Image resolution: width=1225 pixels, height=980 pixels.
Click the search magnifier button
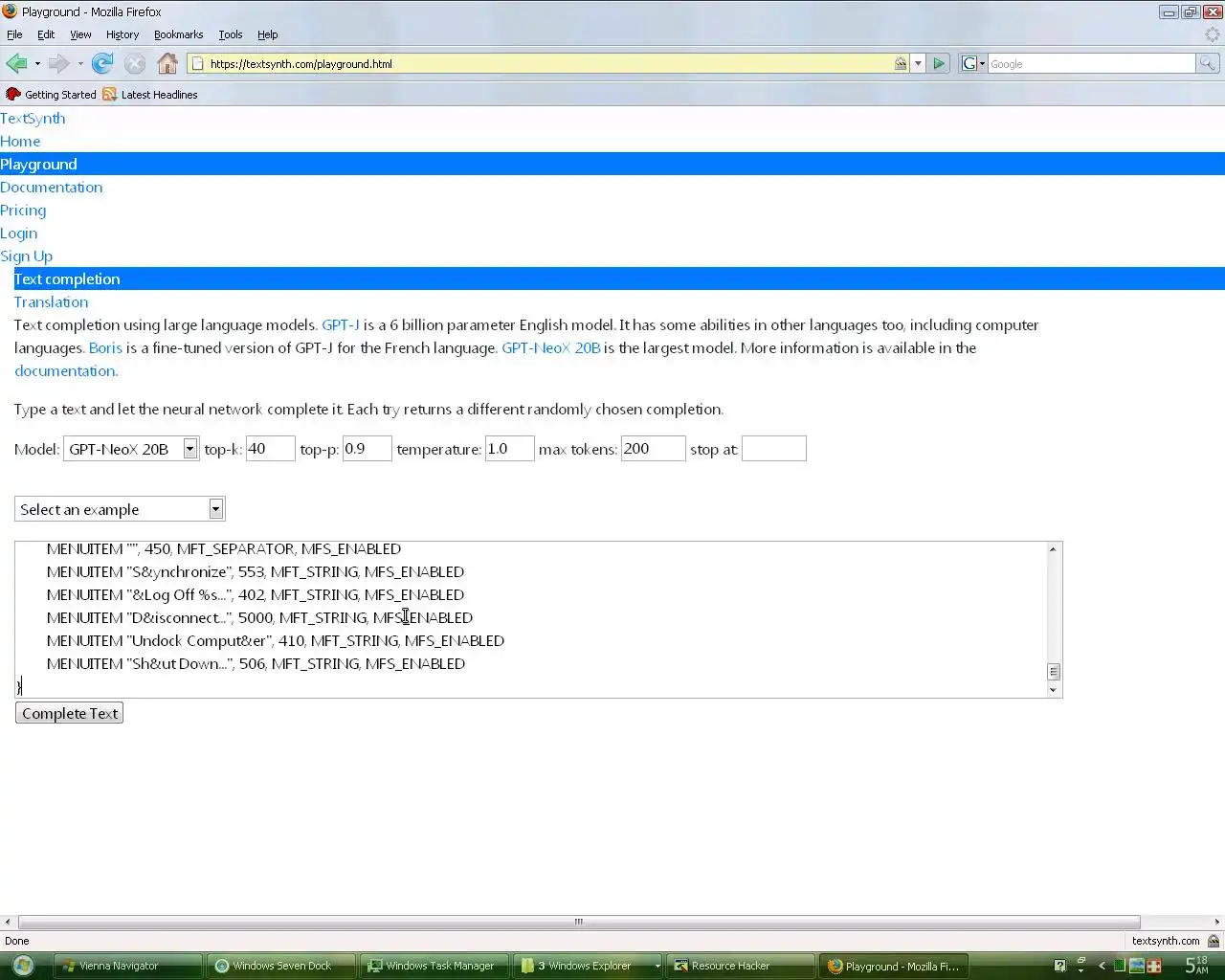click(x=1208, y=64)
